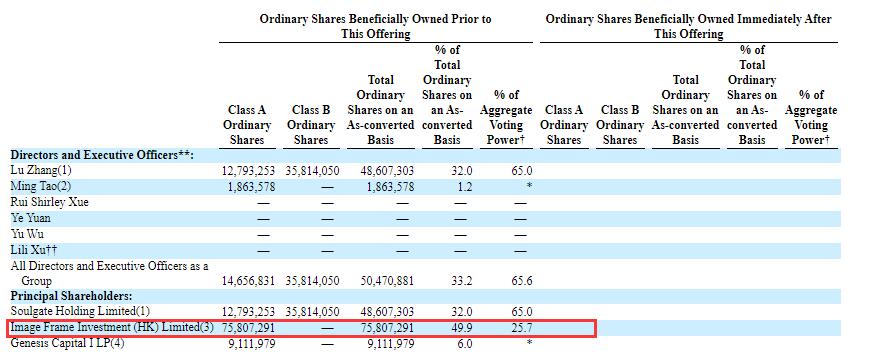Select Genesis Capital I LP(4) row label
The width and height of the screenshot is (876, 362).
click(68, 344)
